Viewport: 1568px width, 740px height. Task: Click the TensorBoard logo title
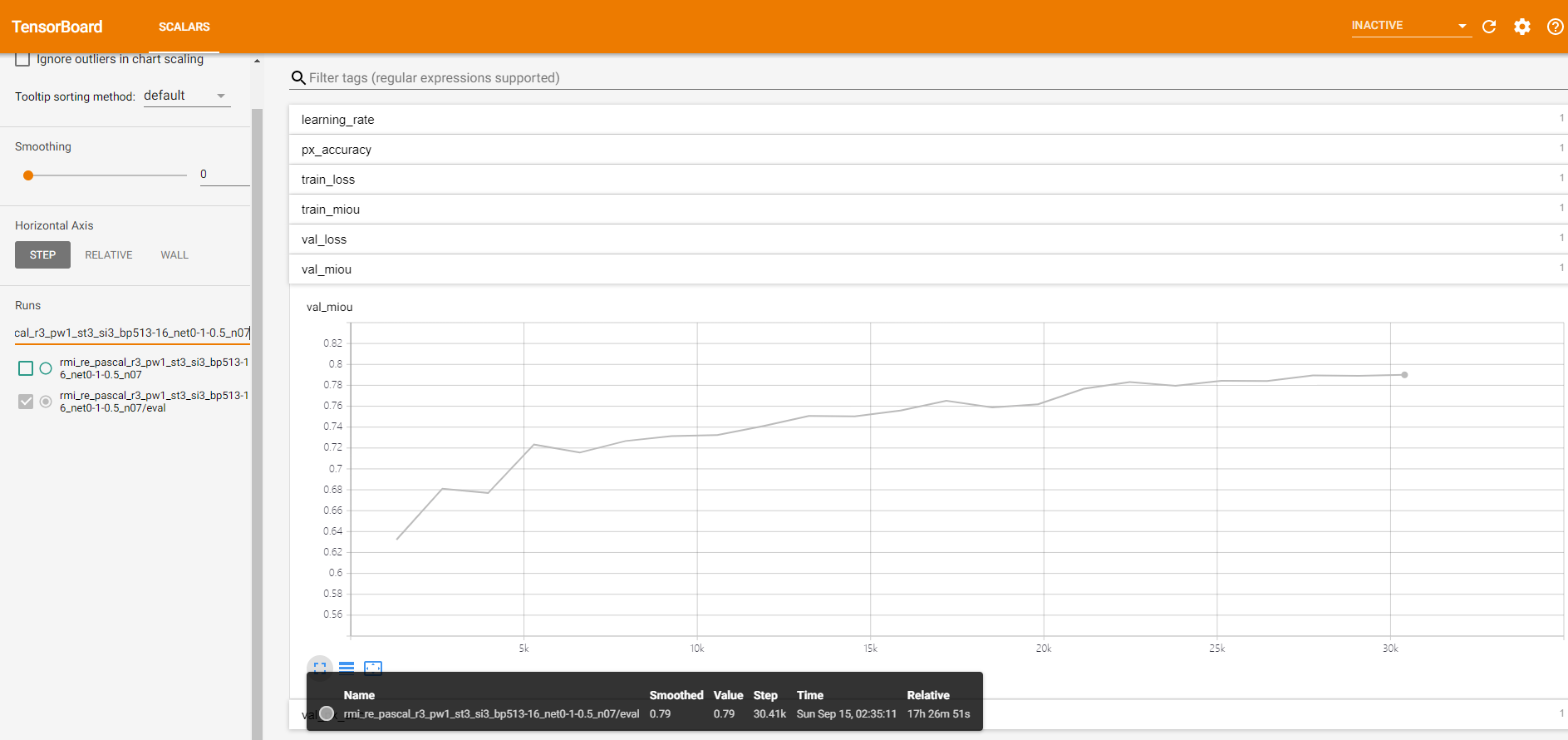(57, 27)
